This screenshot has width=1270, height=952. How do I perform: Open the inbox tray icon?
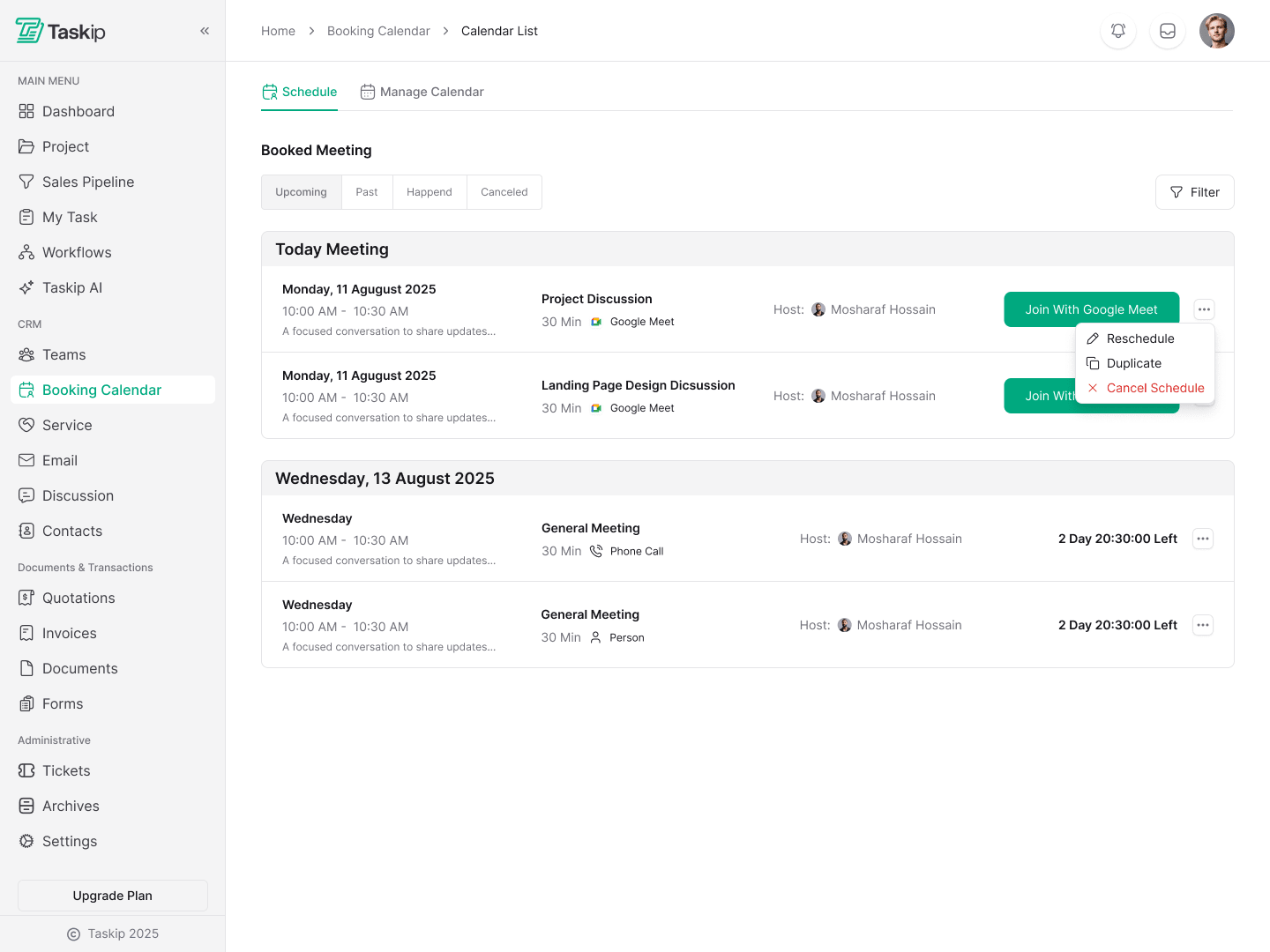1167,30
